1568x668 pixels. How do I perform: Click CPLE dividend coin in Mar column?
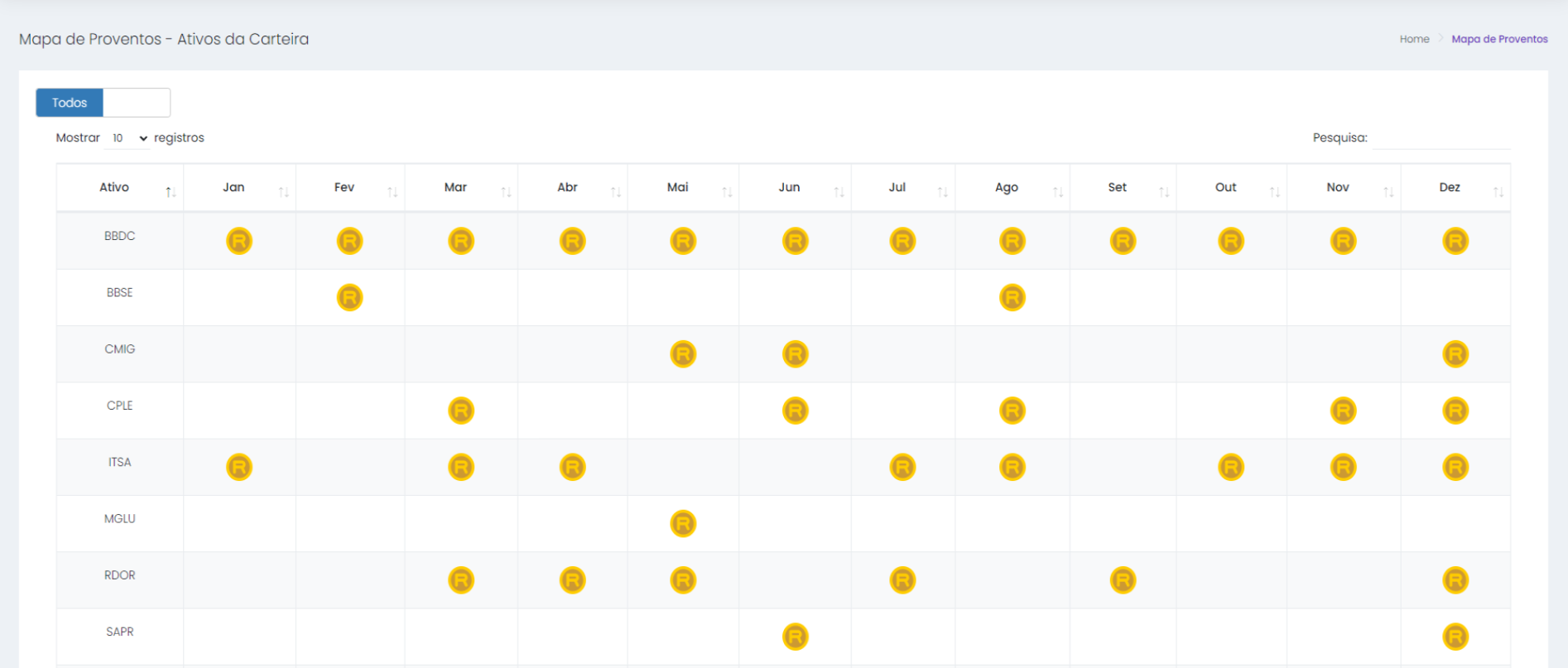coord(461,411)
